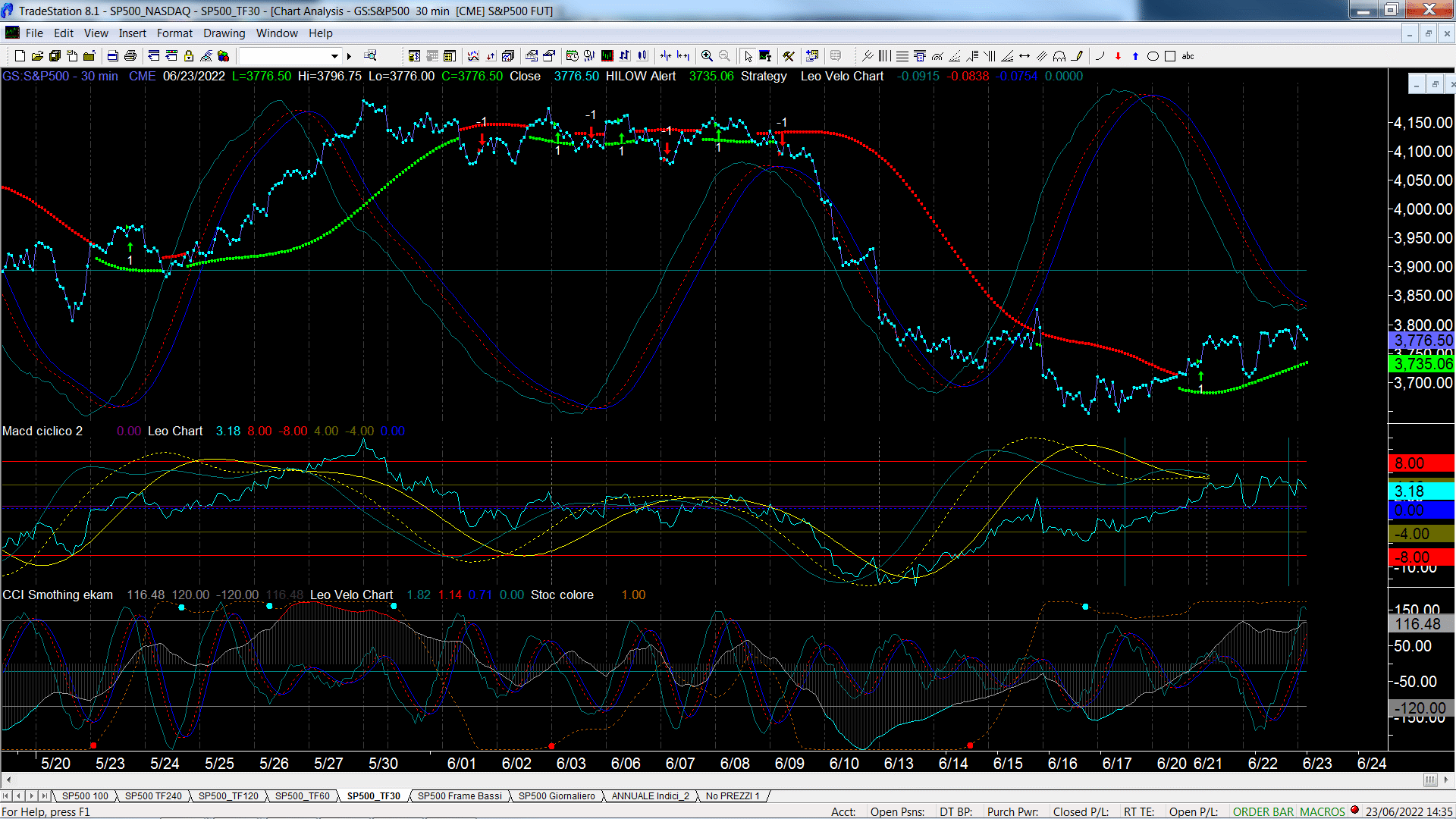This screenshot has width=1456, height=819.
Task: Click the 6/16 date axis label
Action: [1062, 764]
